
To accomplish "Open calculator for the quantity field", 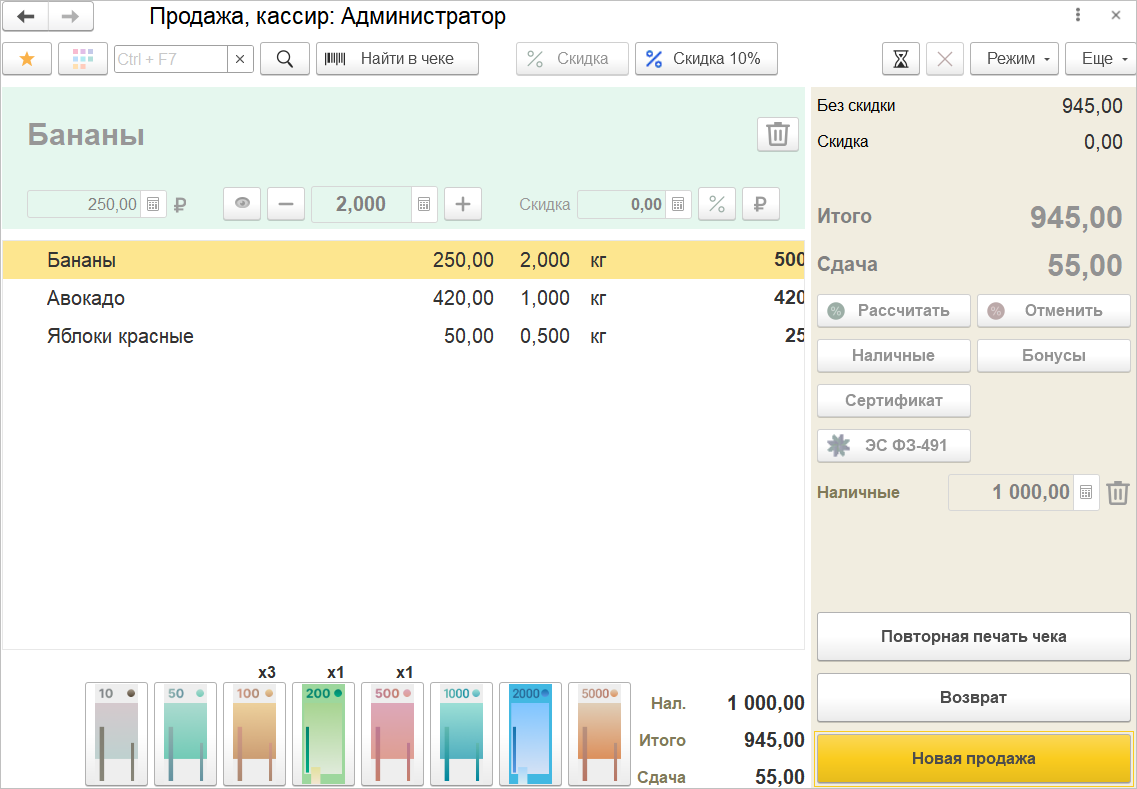I will coord(424,204).
